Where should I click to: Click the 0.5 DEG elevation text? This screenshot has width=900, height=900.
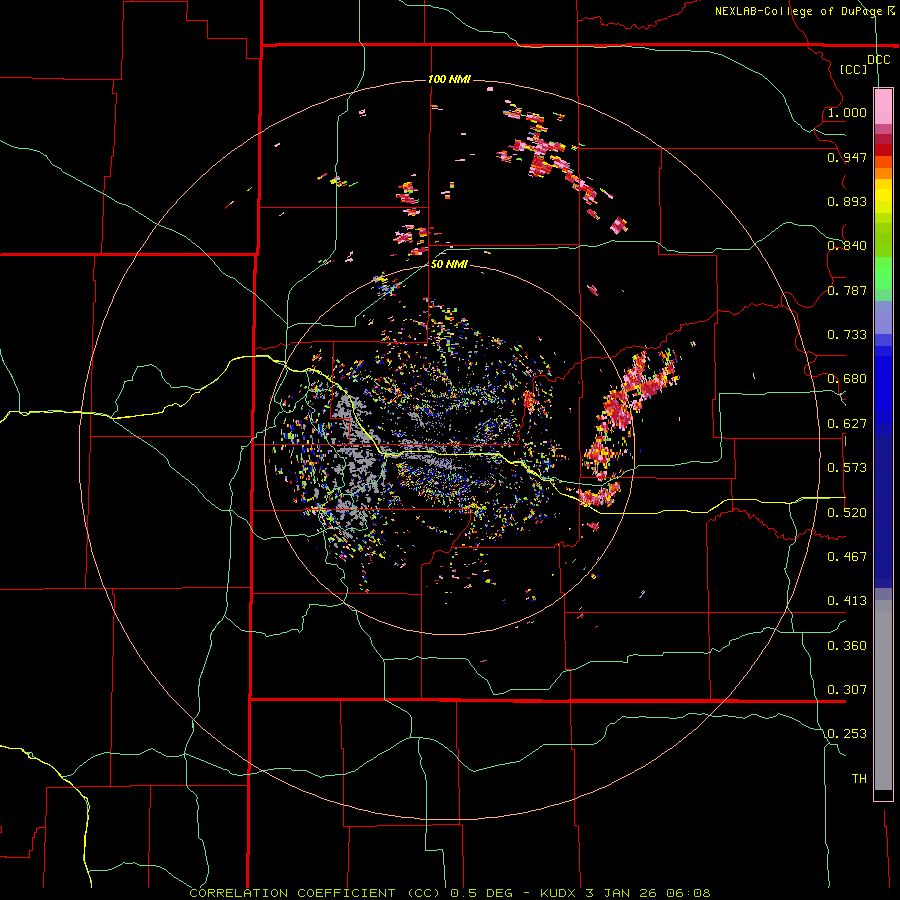click(481, 893)
